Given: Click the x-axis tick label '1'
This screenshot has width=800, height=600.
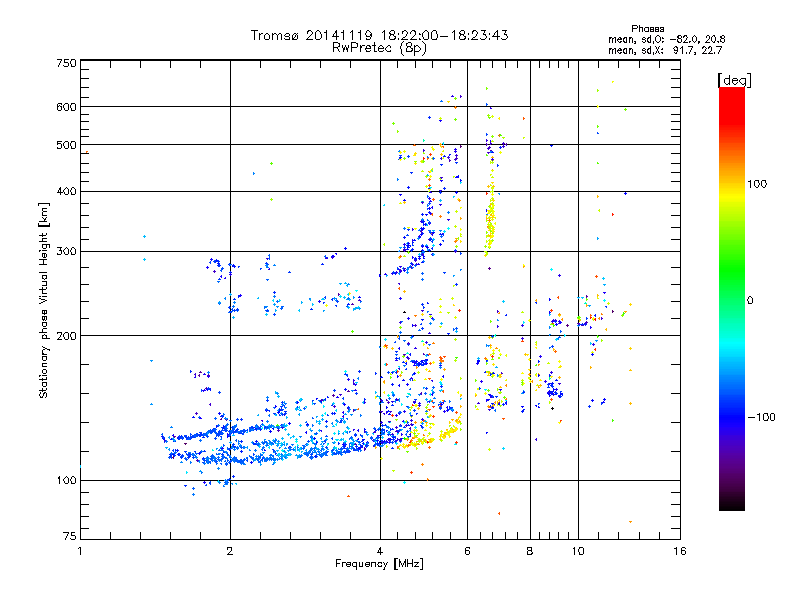Looking at the screenshot, I should (x=80, y=551).
